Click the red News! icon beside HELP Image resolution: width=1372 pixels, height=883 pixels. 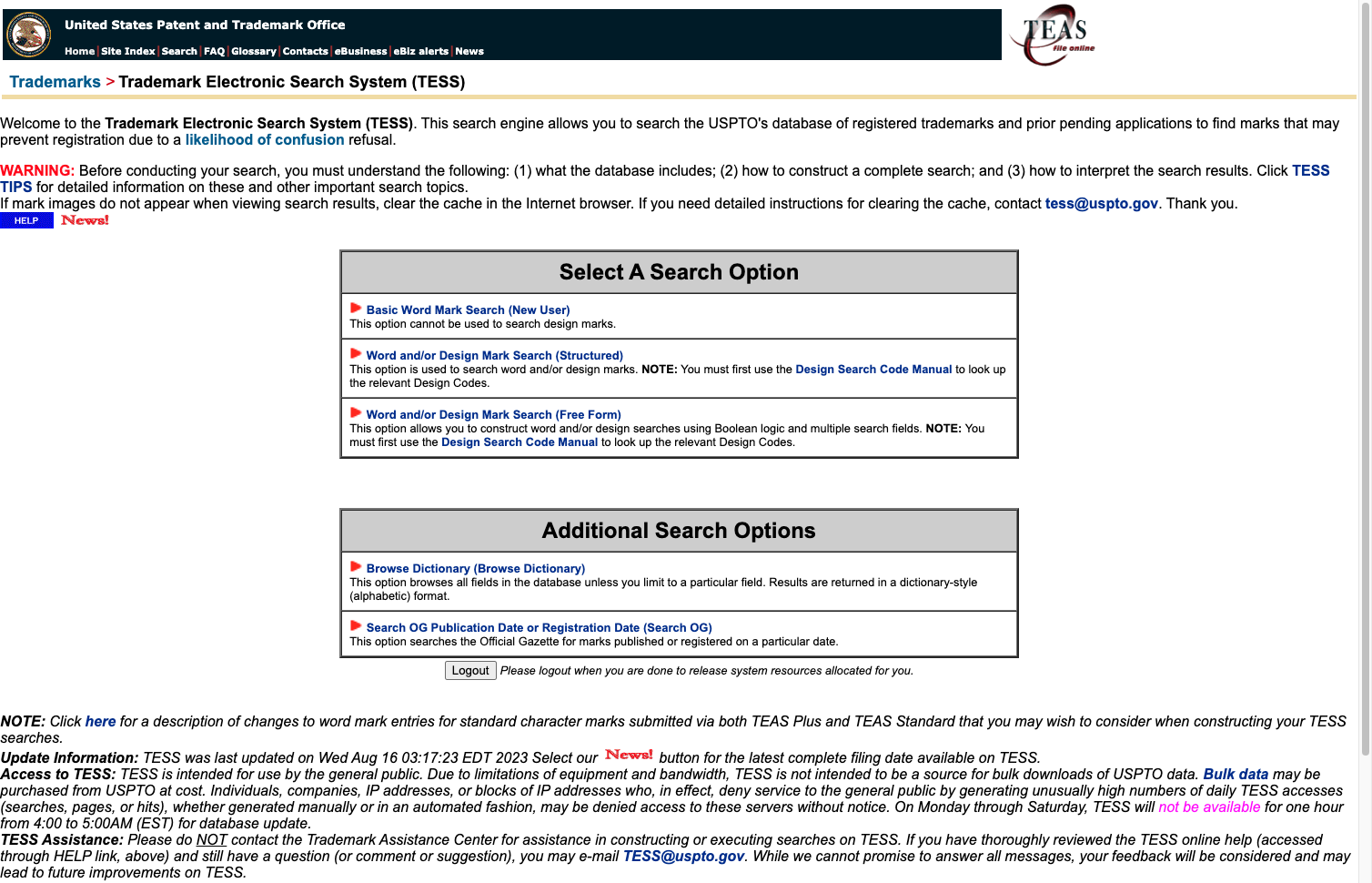[85, 220]
